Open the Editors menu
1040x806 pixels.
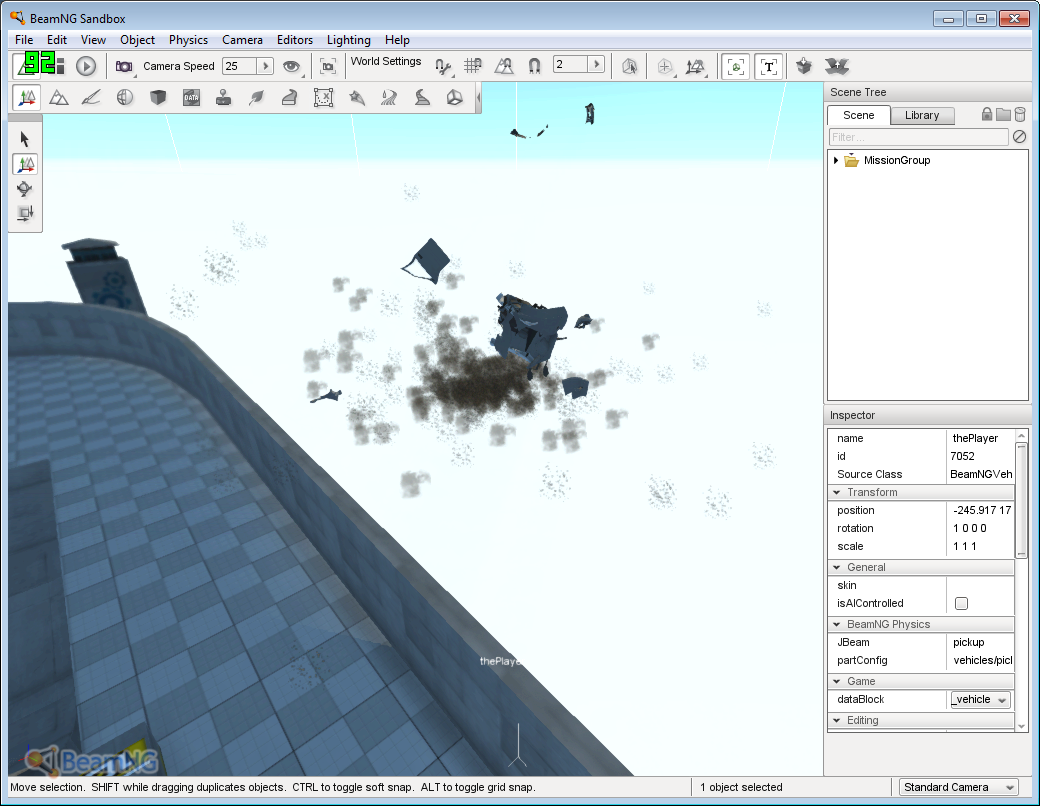tap(294, 40)
